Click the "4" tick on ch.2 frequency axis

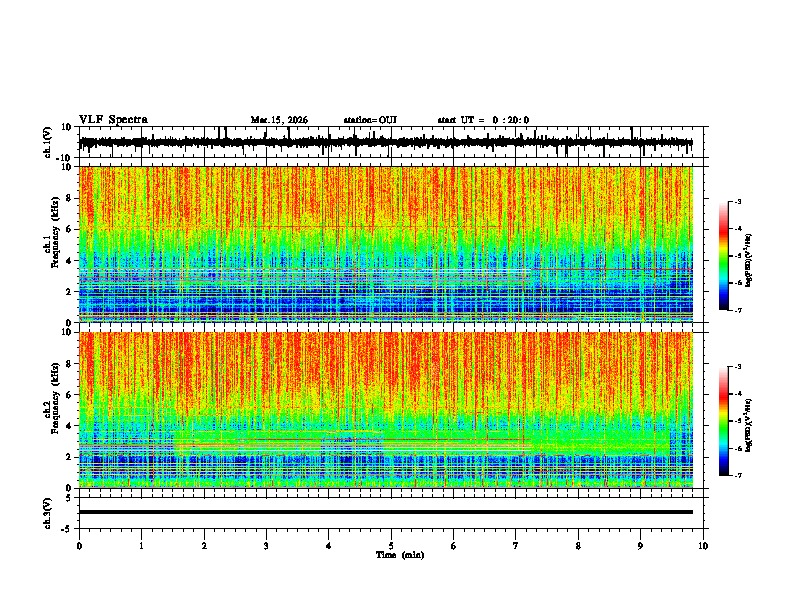click(70, 426)
